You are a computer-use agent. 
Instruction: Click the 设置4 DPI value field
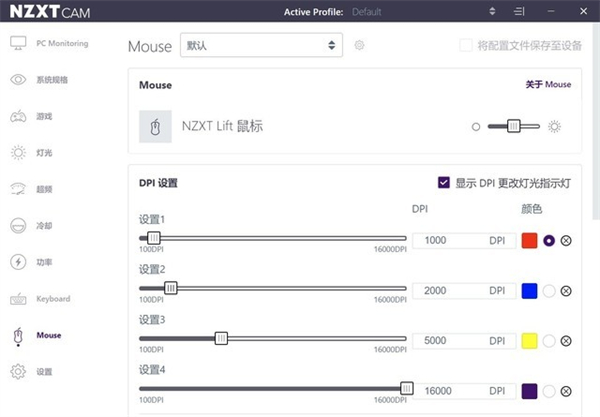448,390
